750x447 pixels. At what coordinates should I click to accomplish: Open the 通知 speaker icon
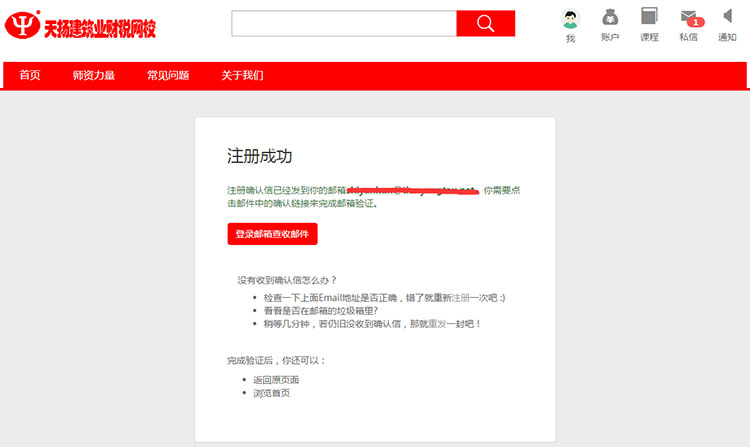click(x=727, y=17)
